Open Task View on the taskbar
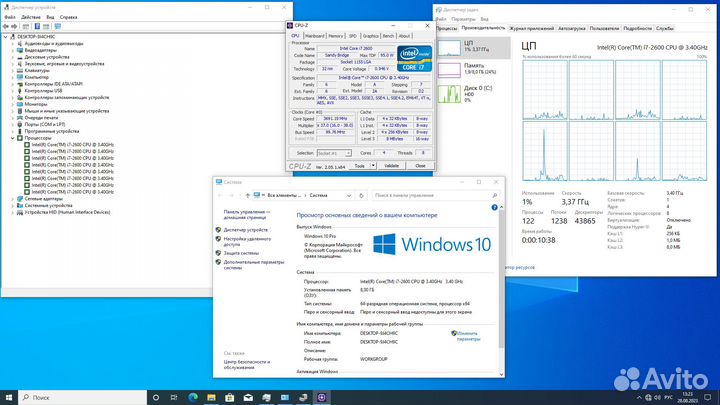This screenshot has width=720, height=405. coord(174,398)
